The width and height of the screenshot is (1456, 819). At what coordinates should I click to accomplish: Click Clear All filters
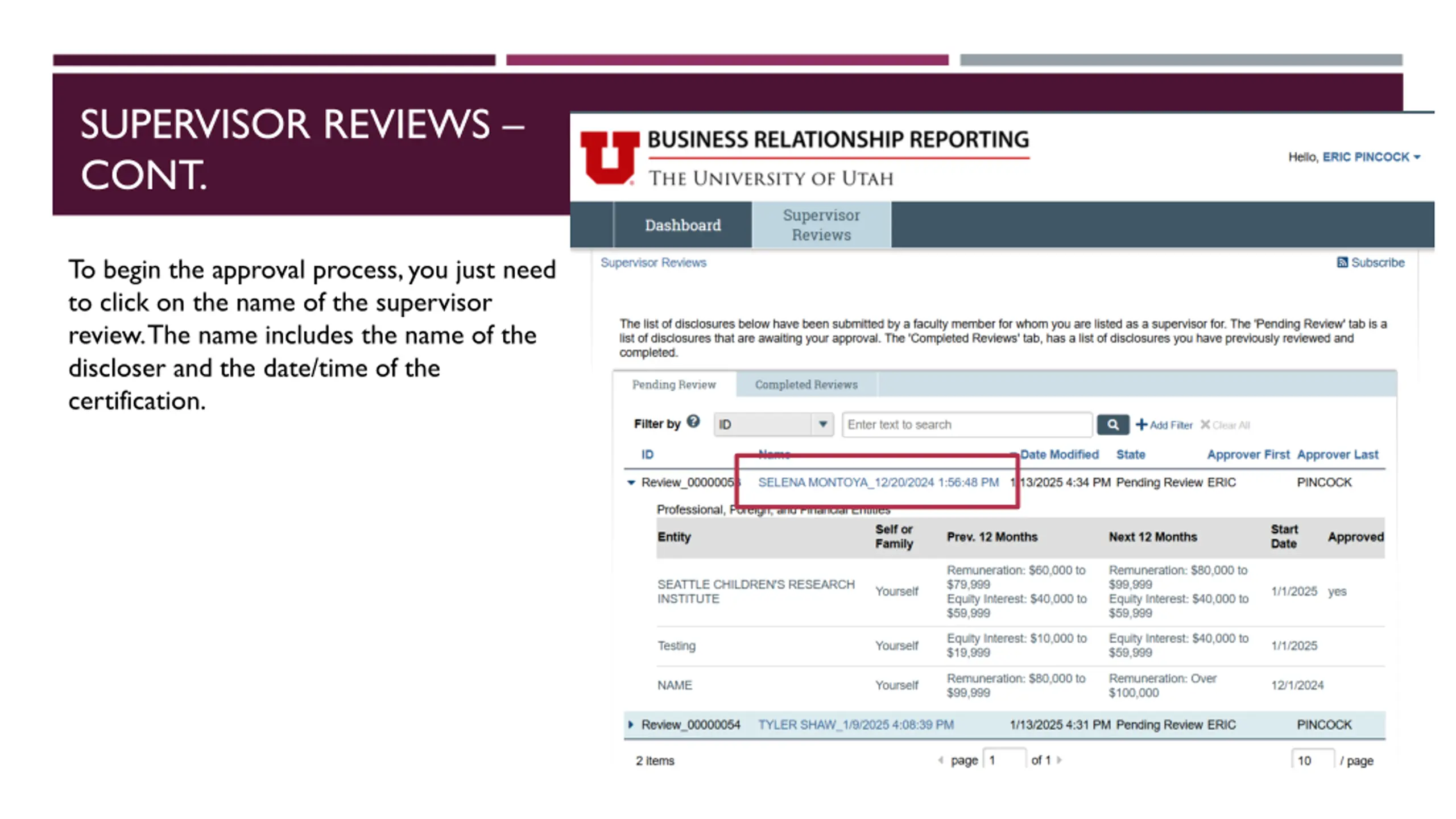pyautogui.click(x=1225, y=425)
